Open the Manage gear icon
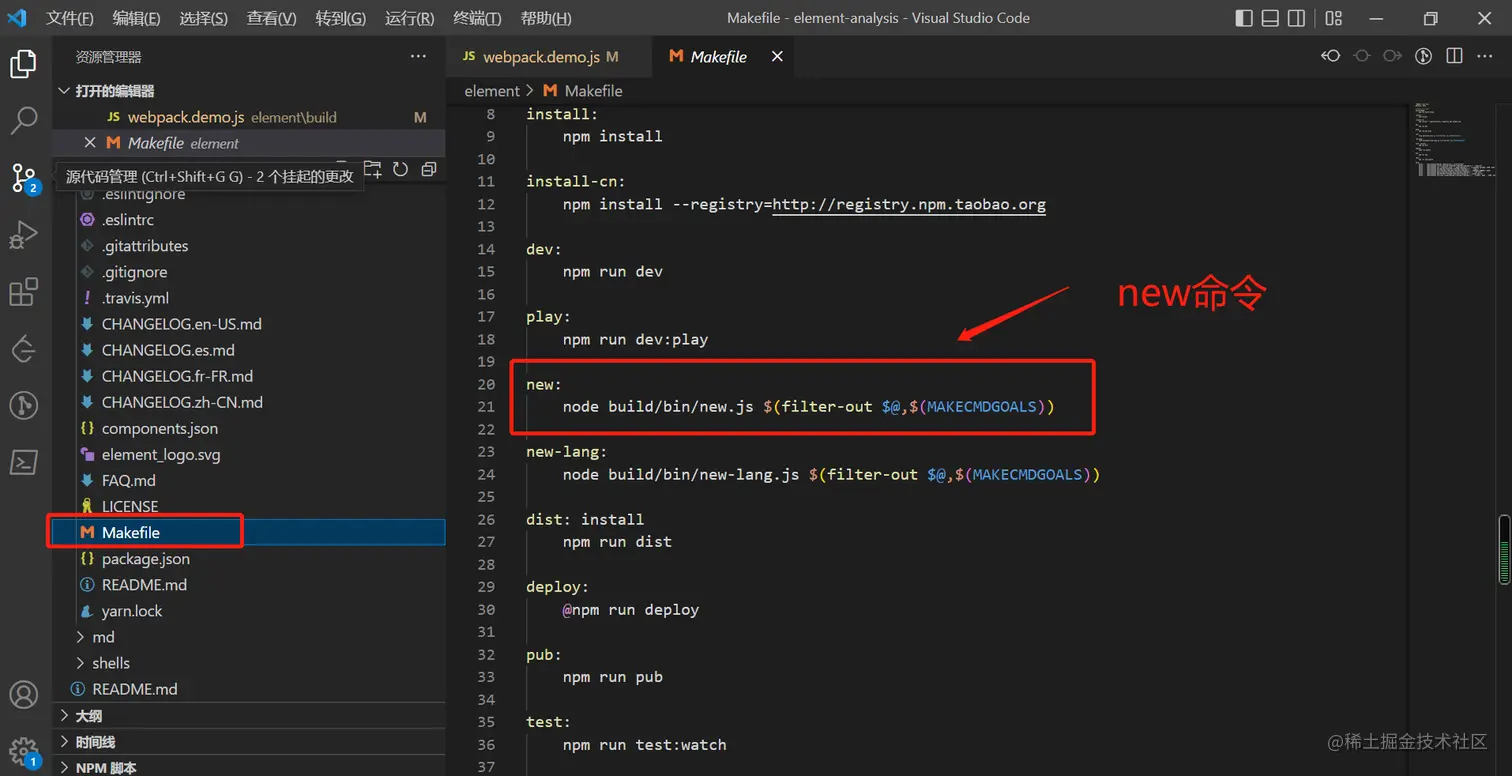 [x=23, y=751]
